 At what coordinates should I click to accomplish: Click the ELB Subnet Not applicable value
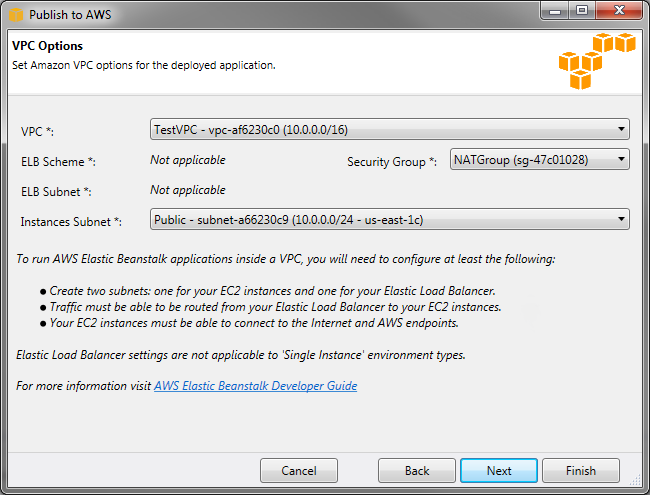[188, 190]
